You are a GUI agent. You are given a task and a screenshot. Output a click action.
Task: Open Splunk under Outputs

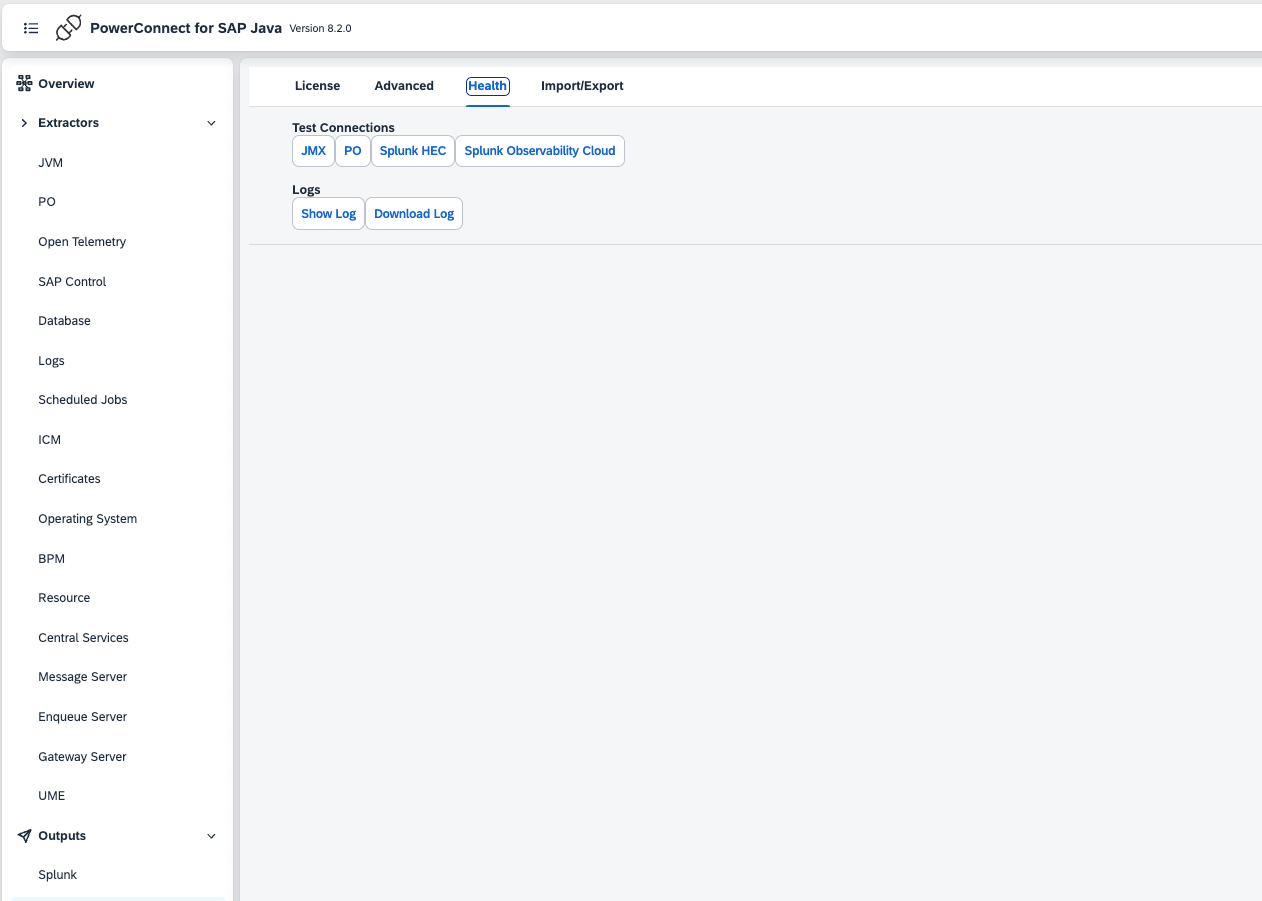pos(57,875)
